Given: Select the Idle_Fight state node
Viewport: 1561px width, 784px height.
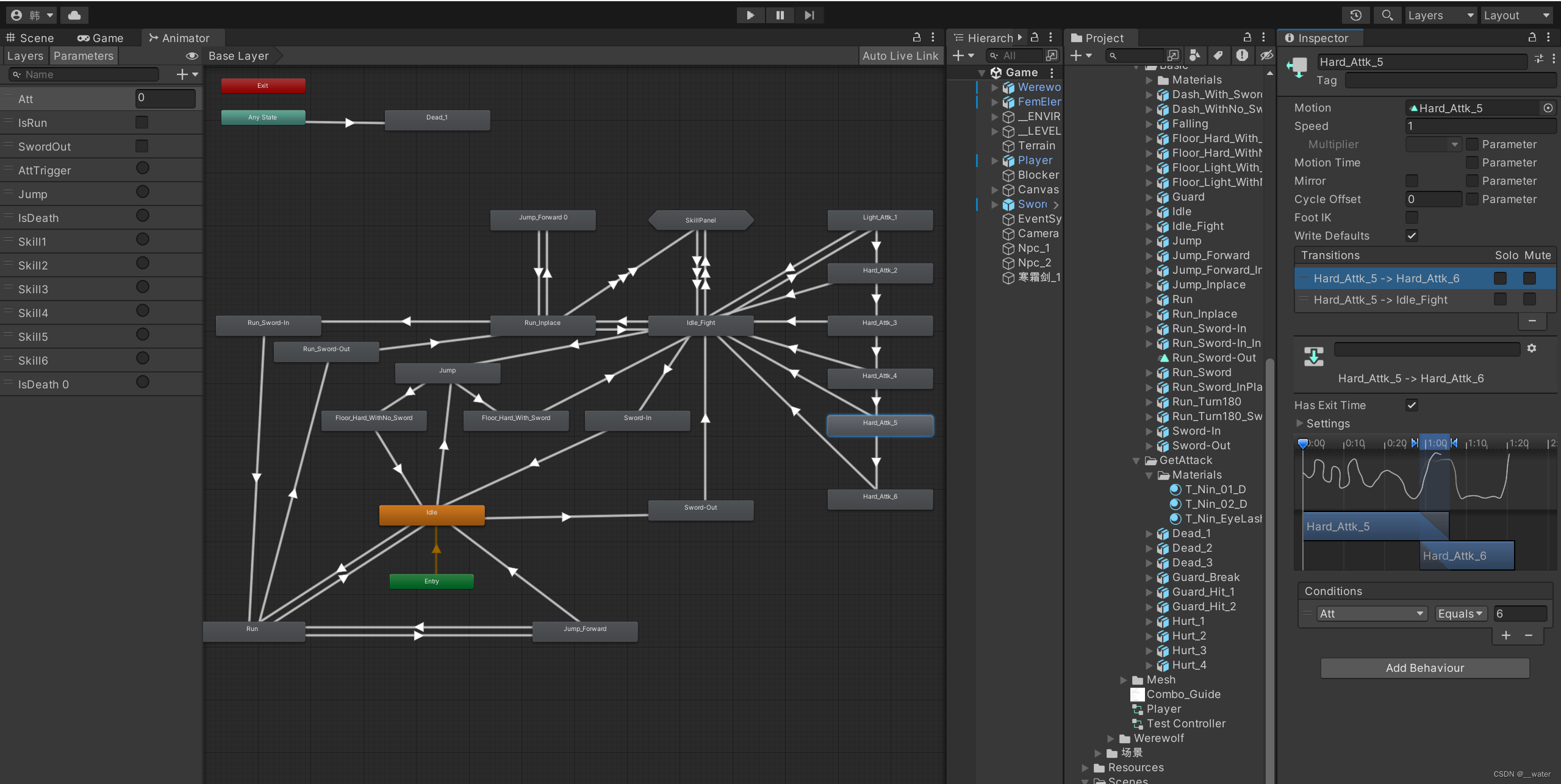Looking at the screenshot, I should coord(701,324).
